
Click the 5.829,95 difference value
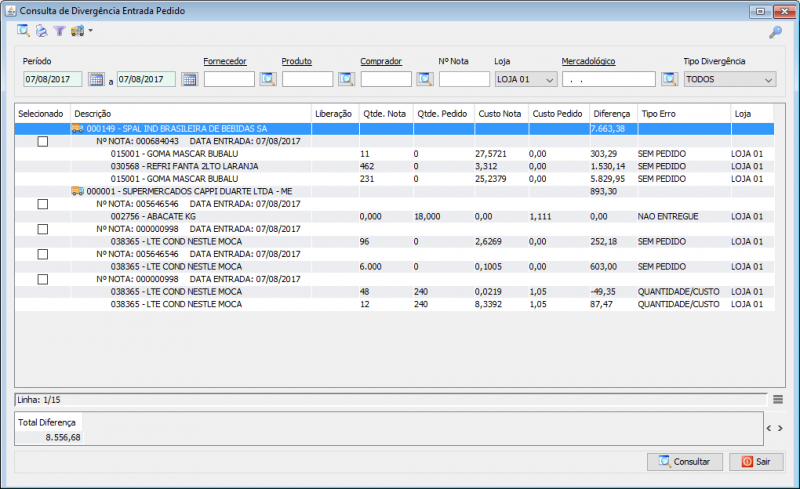point(608,179)
